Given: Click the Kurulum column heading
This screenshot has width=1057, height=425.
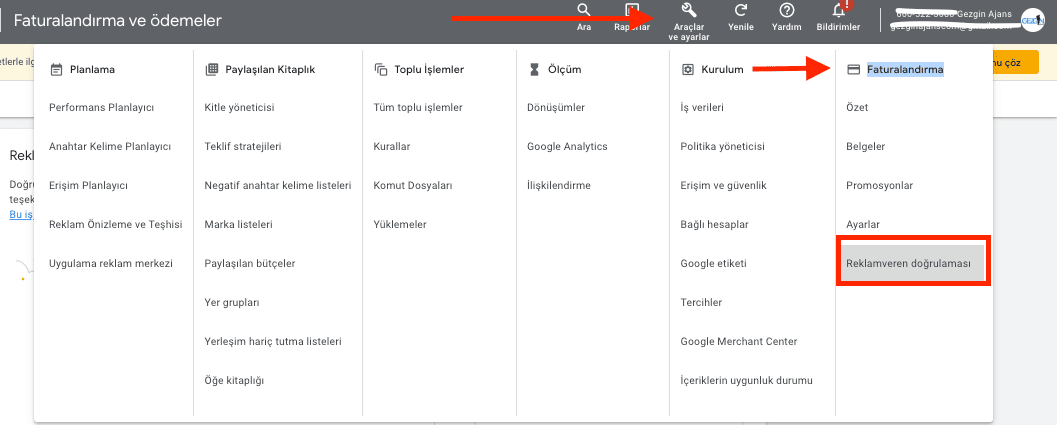Looking at the screenshot, I should 723,69.
